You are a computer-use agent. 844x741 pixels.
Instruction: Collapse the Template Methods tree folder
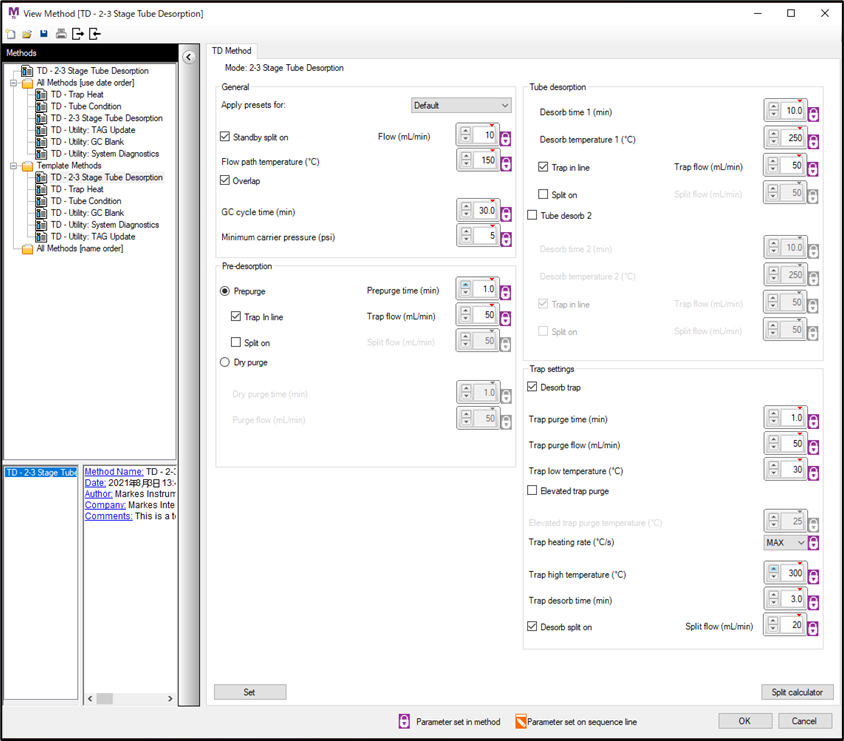[x=14, y=166]
